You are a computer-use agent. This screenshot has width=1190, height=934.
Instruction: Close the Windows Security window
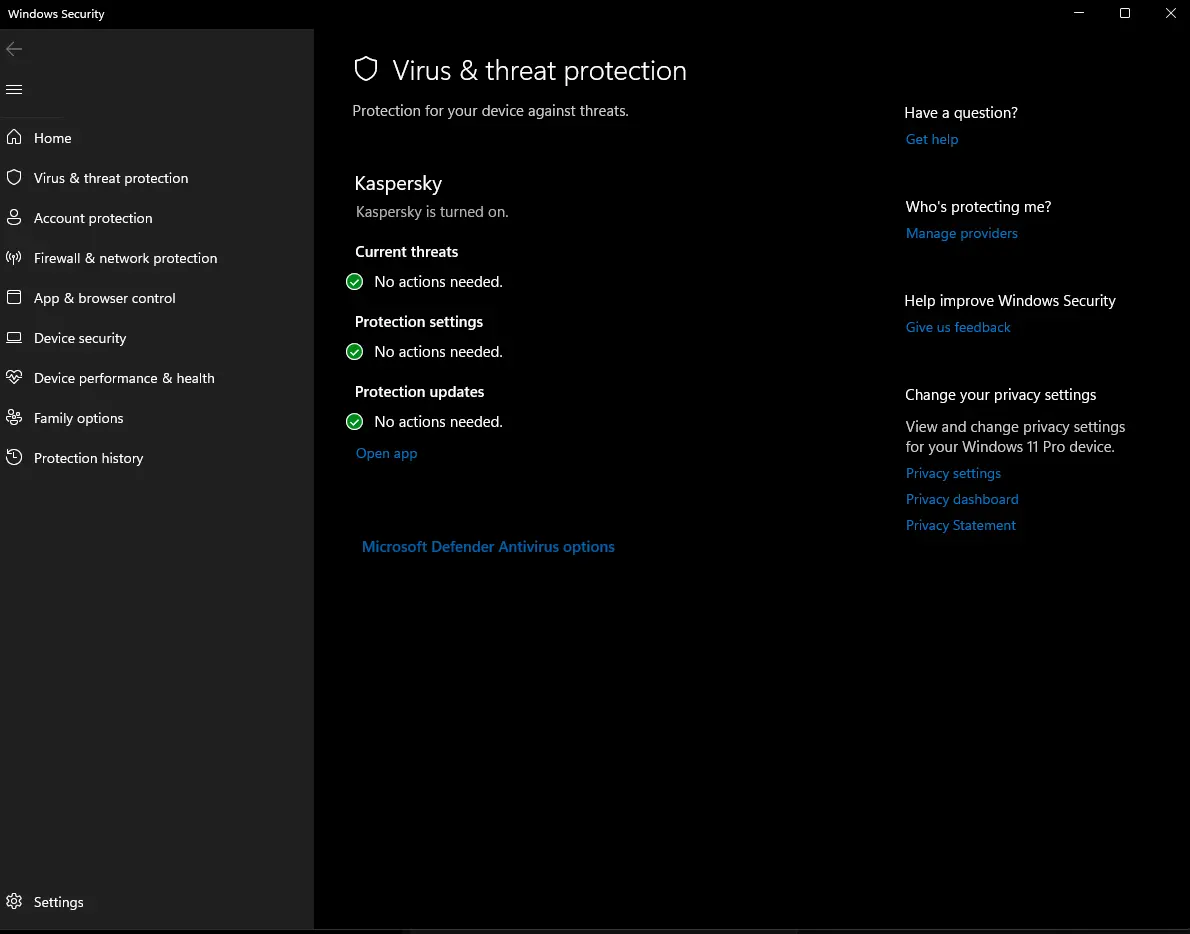(x=1170, y=13)
